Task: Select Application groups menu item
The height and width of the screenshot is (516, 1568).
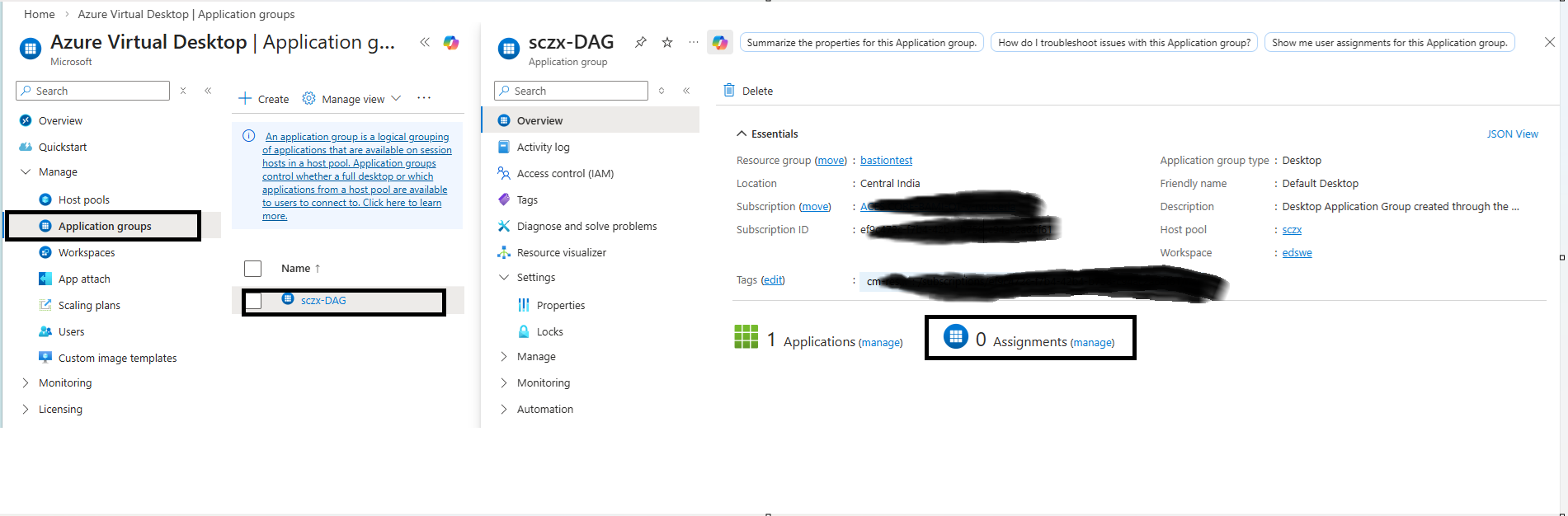Action: point(104,226)
